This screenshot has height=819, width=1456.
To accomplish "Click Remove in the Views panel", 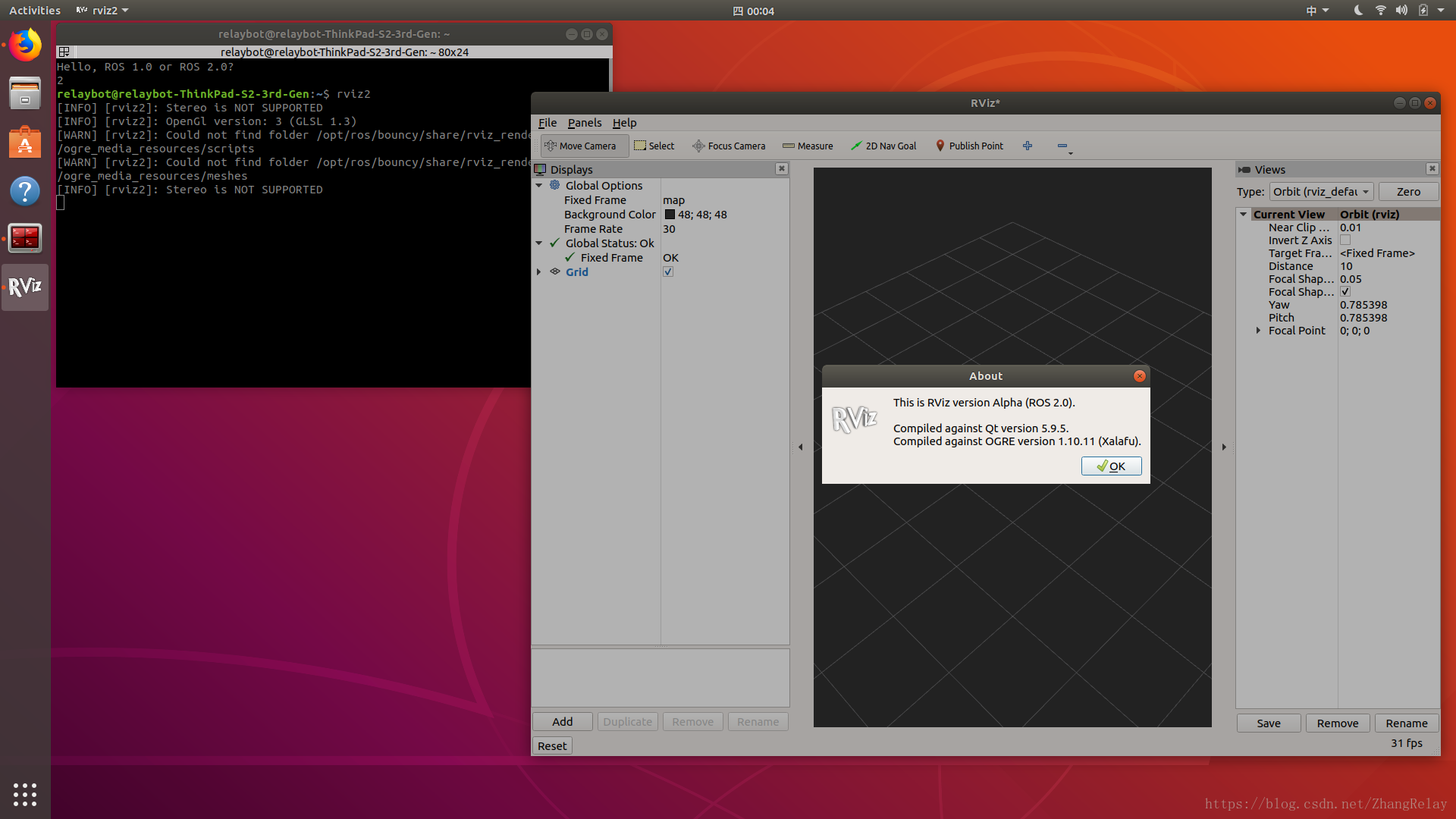I will pos(1338,723).
